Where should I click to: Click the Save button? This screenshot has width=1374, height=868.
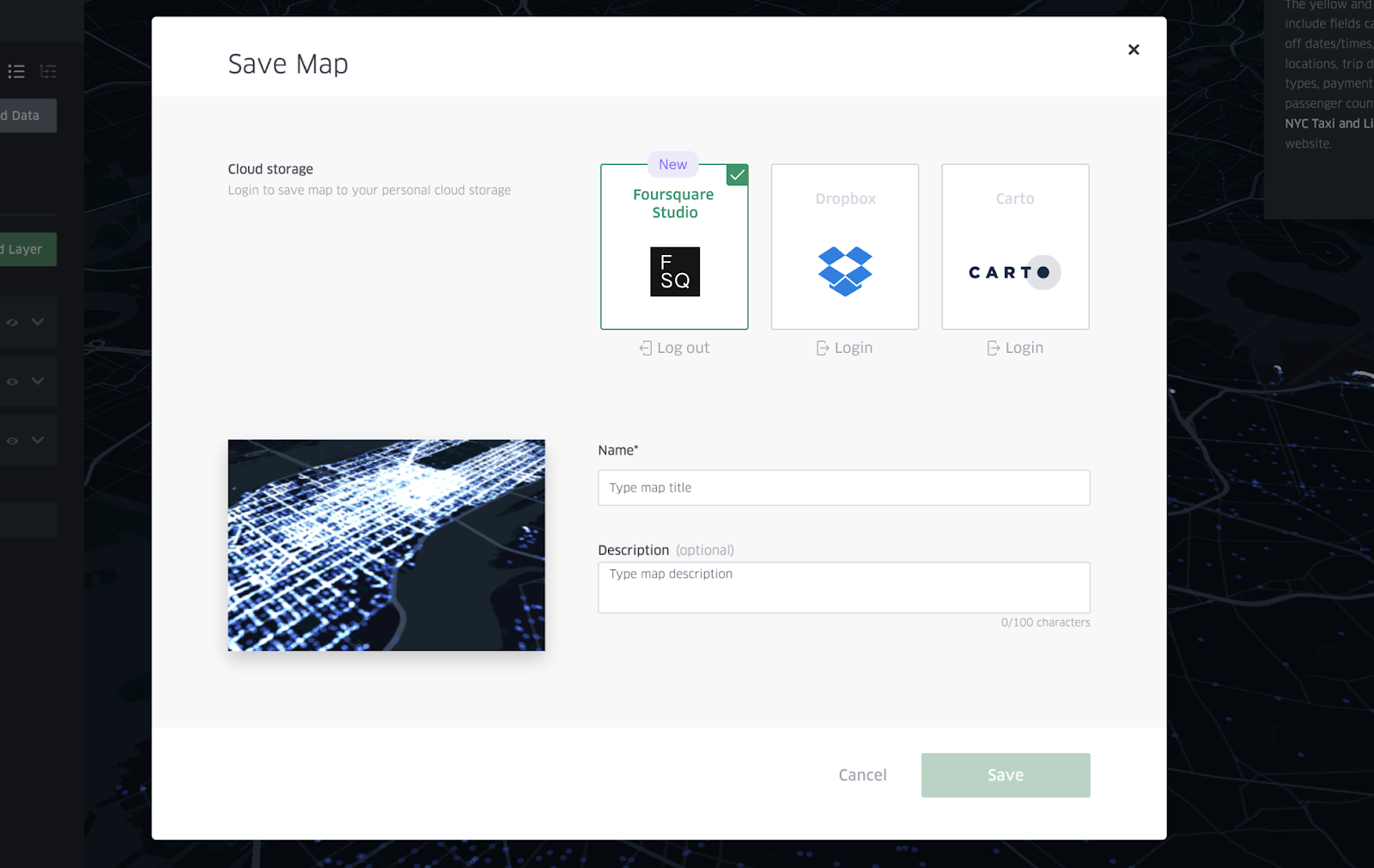point(1006,775)
